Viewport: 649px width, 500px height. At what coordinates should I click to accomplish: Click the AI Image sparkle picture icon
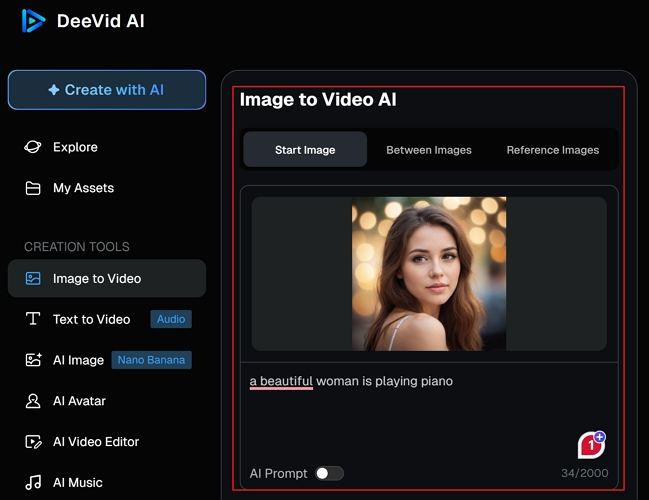point(33,360)
